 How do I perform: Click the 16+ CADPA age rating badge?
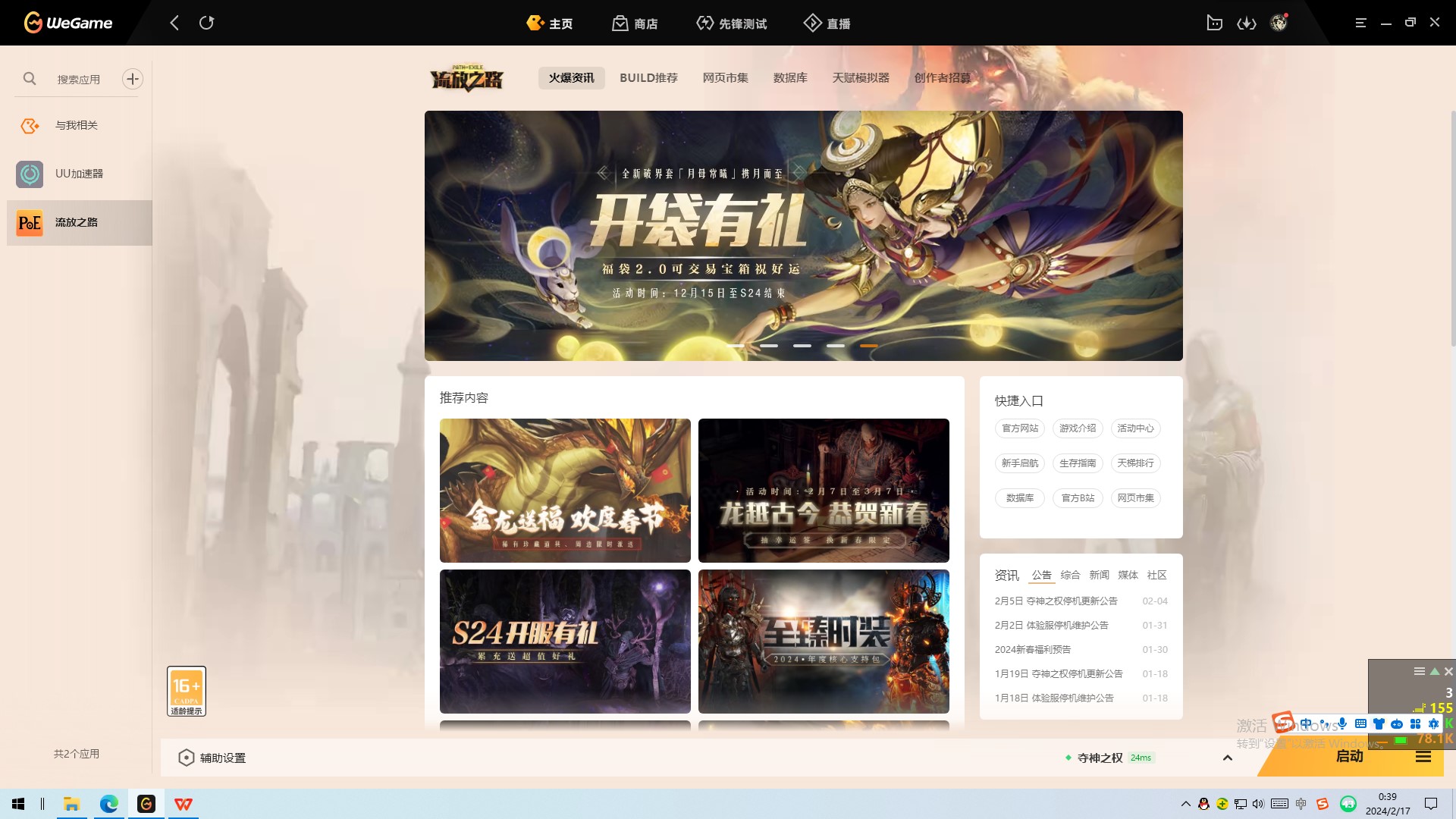tap(187, 691)
